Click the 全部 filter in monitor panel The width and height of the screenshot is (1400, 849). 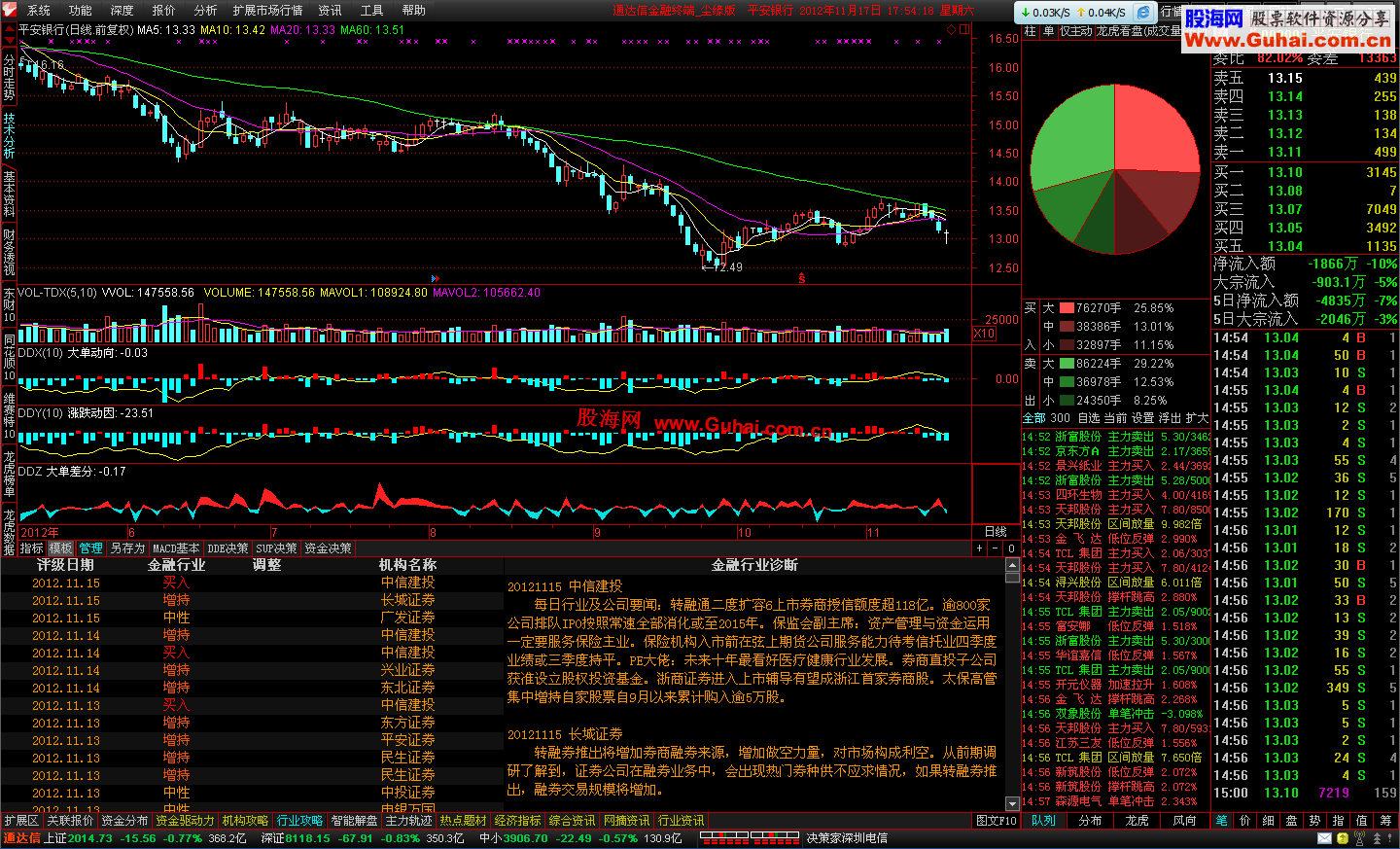(1034, 418)
